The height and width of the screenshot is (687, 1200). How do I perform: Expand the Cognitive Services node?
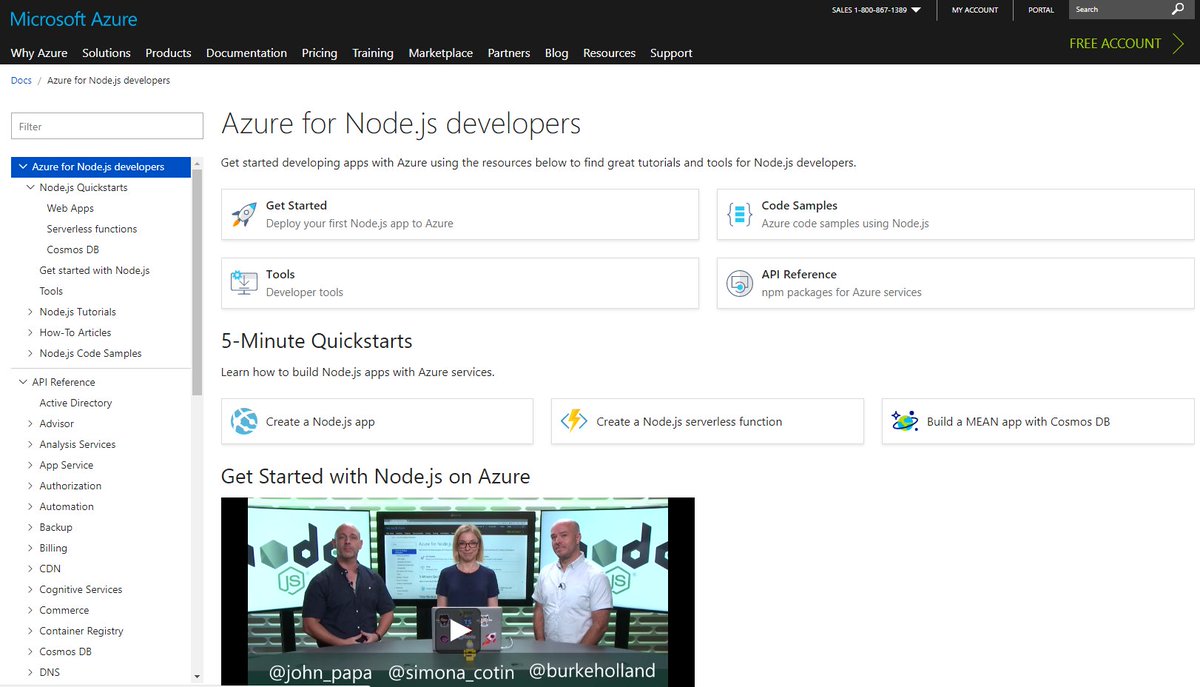(x=31, y=590)
